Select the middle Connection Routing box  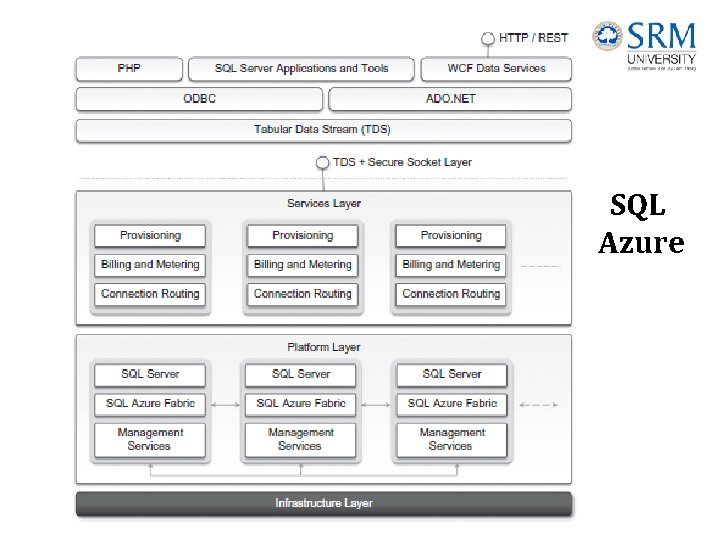(x=302, y=294)
